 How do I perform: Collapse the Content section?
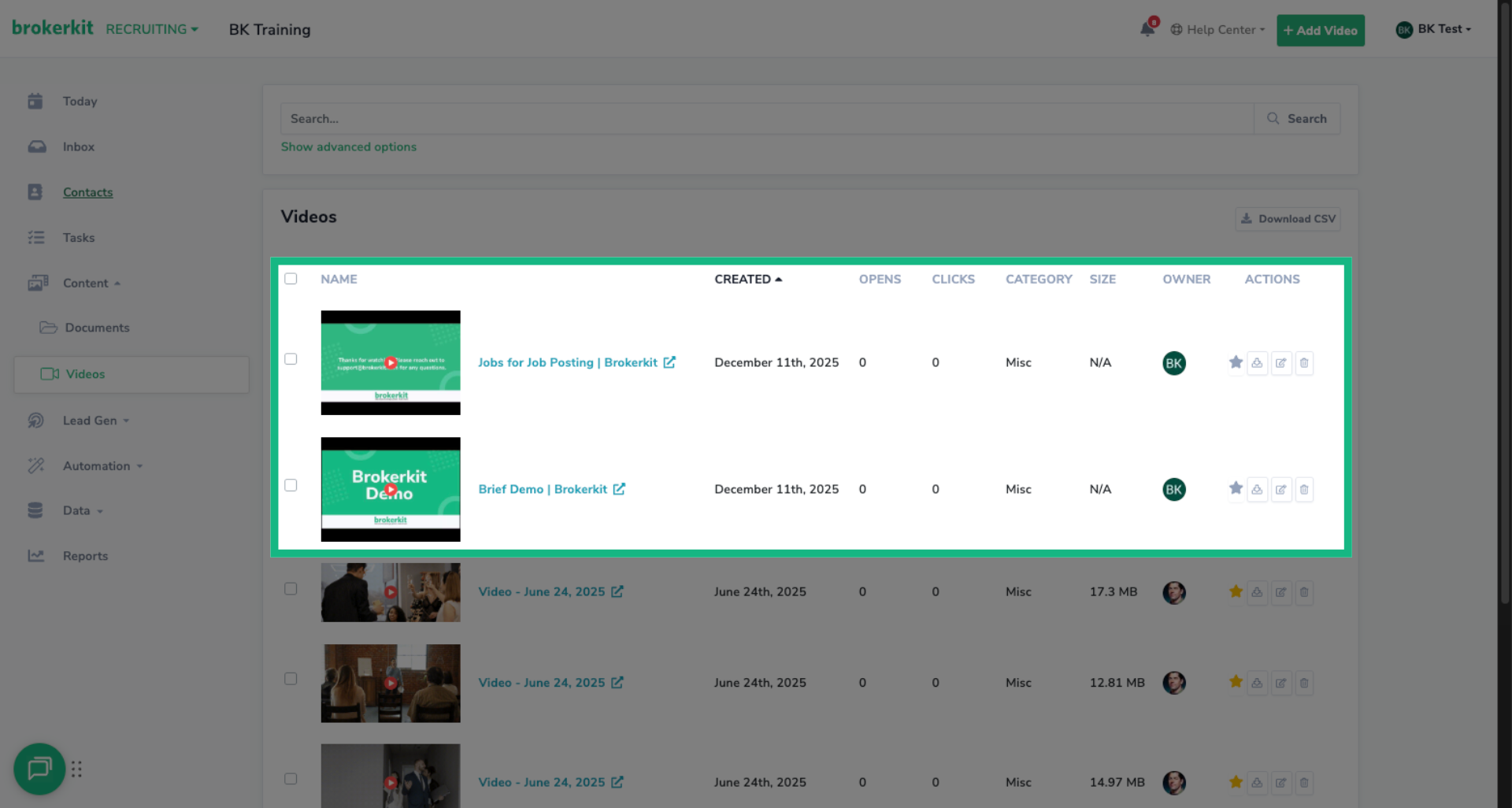click(89, 283)
